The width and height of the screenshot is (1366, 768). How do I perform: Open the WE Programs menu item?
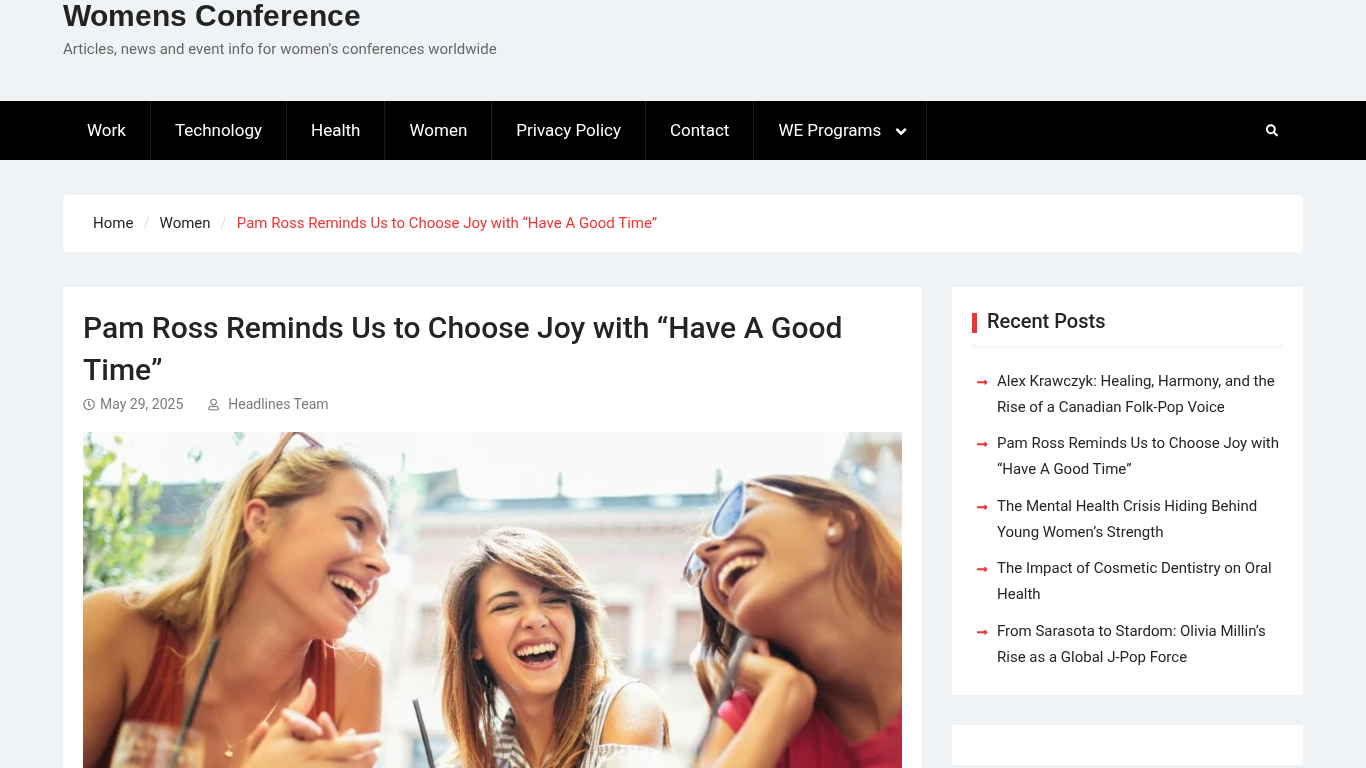[x=830, y=130]
